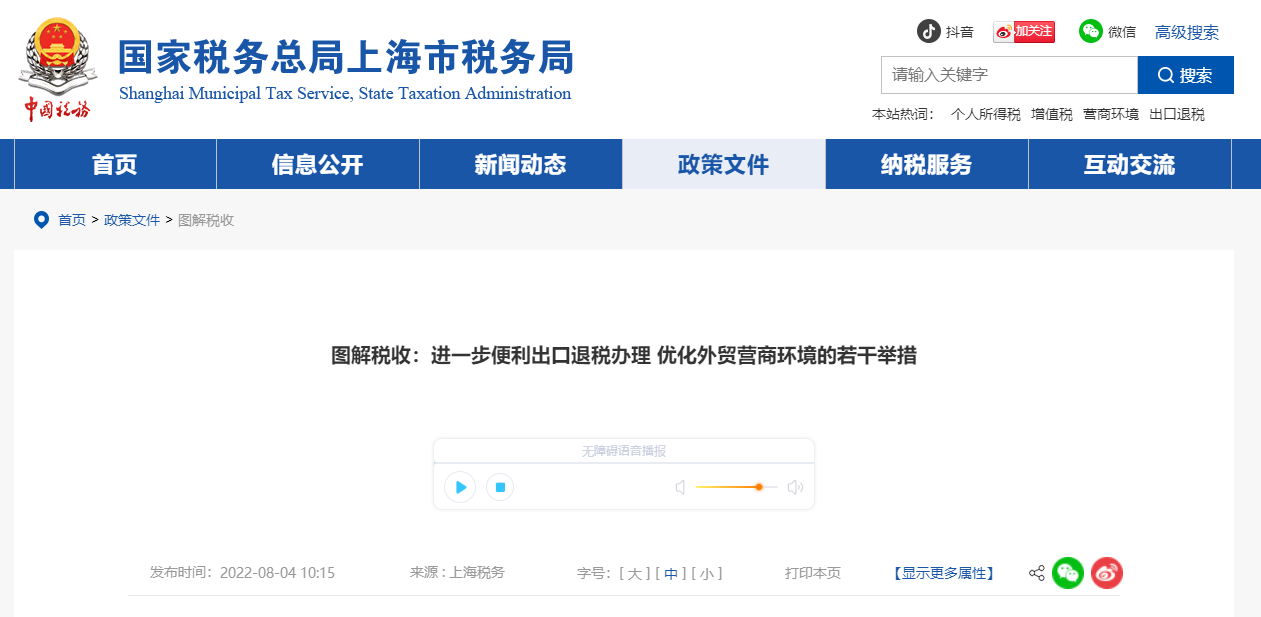Play the accessibility audio broadcast
Screen dimensions: 1261x617
click(460, 487)
